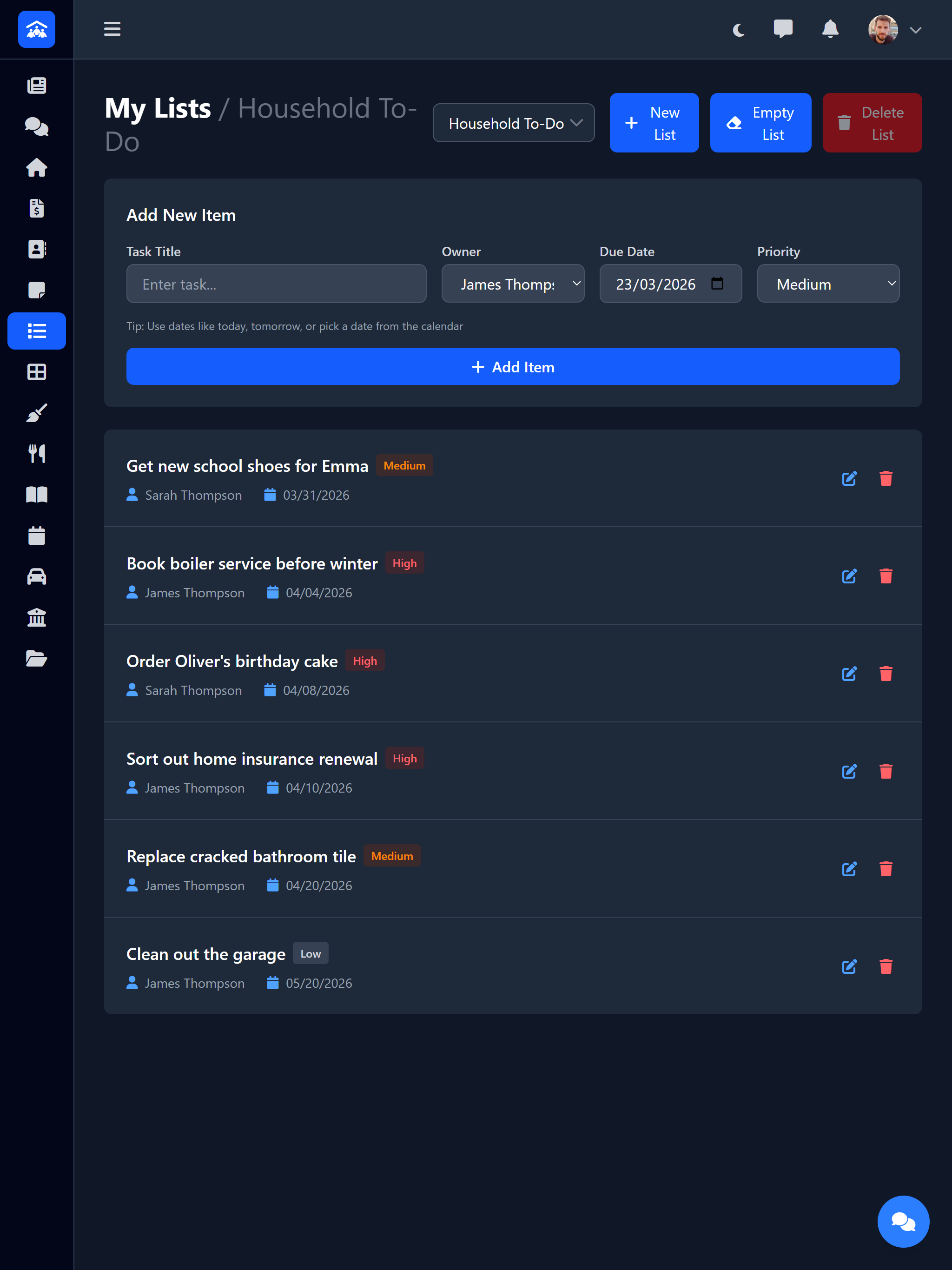This screenshot has width=952, height=1270.
Task: Click the Add Item button
Action: pyautogui.click(x=513, y=366)
